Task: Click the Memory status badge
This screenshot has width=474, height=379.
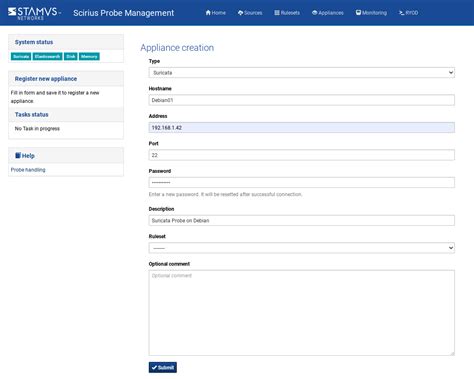Action: [89, 57]
